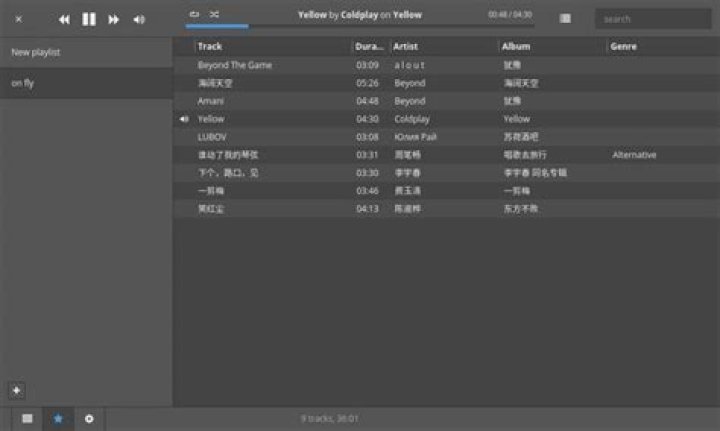The image size is (720, 431).
Task: Pause the current playback
Action: click(89, 19)
